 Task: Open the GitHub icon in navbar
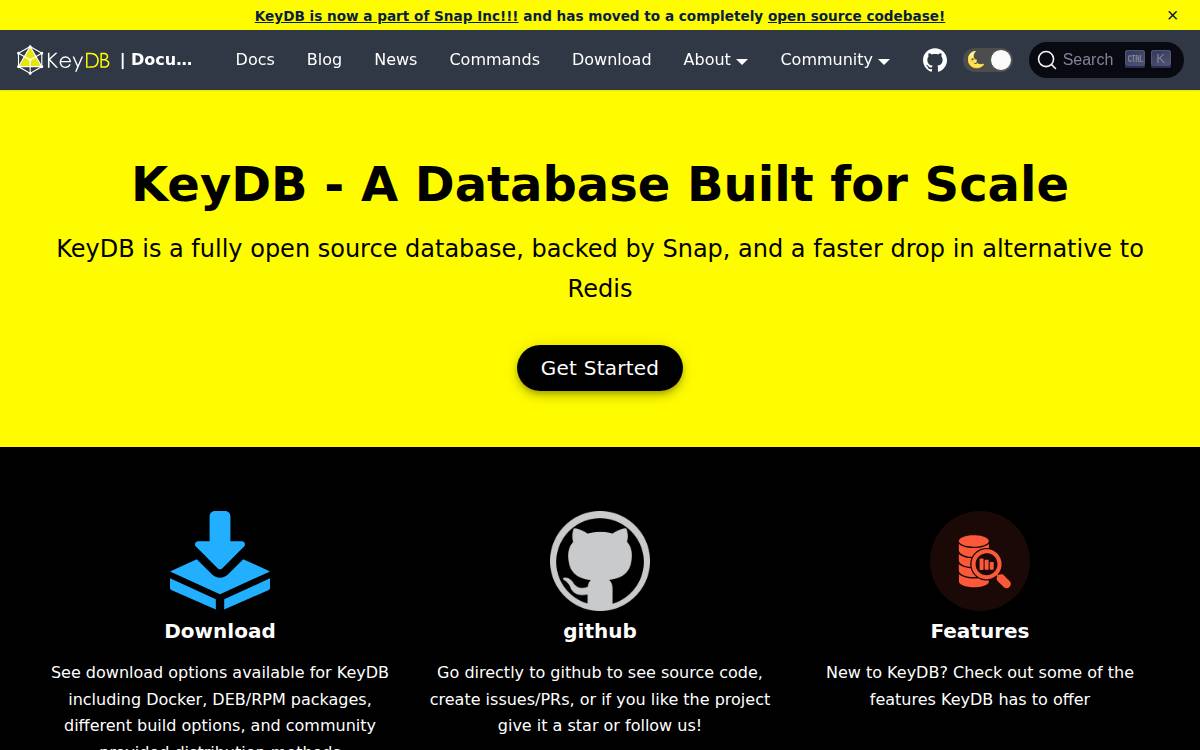coord(935,60)
